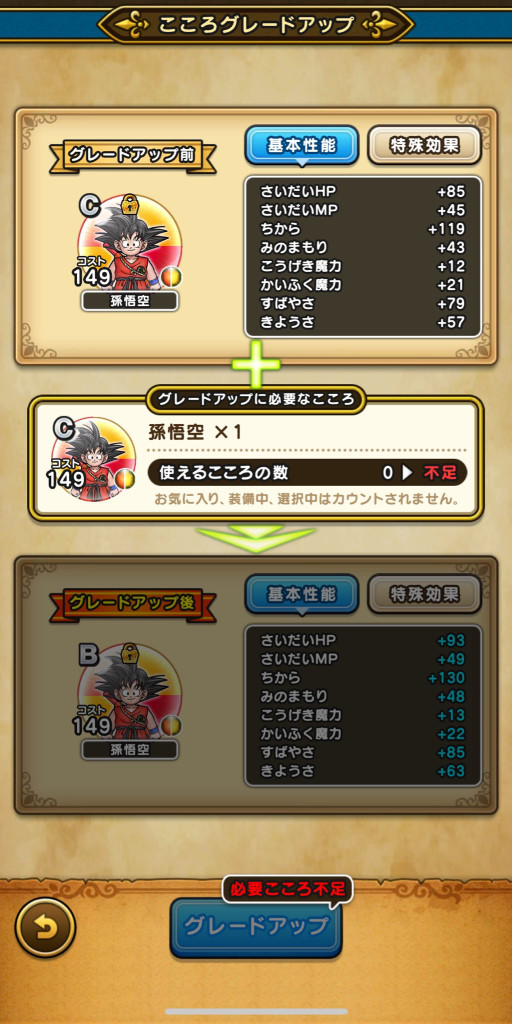Screen dimensions: 512x1024
Task: Tap the color orb beside after-upgrade cost 149
Action: pyautogui.click(x=171, y=726)
